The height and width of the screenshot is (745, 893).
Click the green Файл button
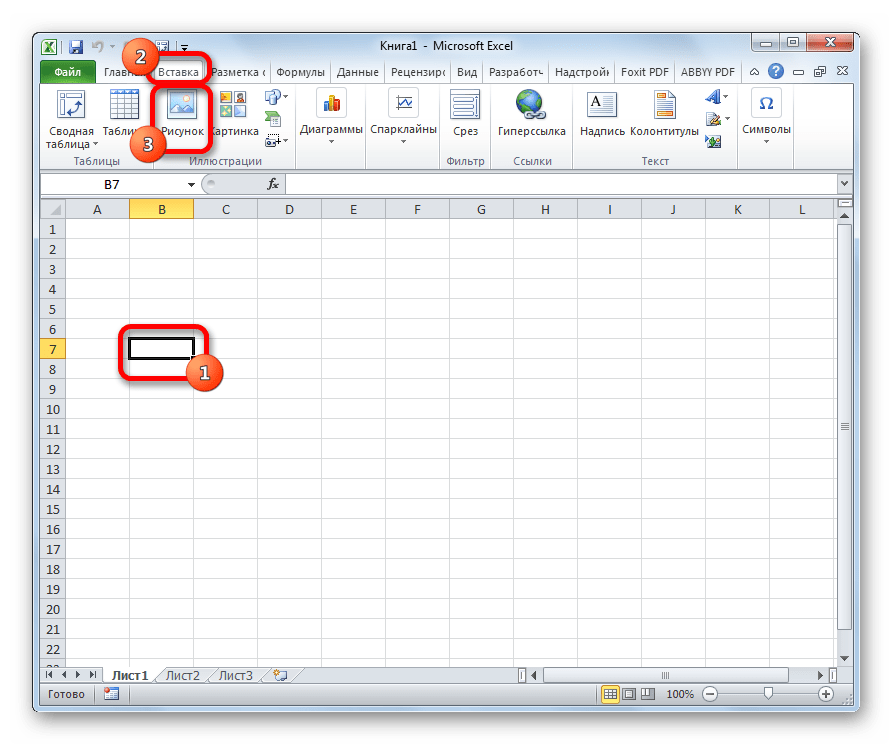pyautogui.click(x=67, y=72)
